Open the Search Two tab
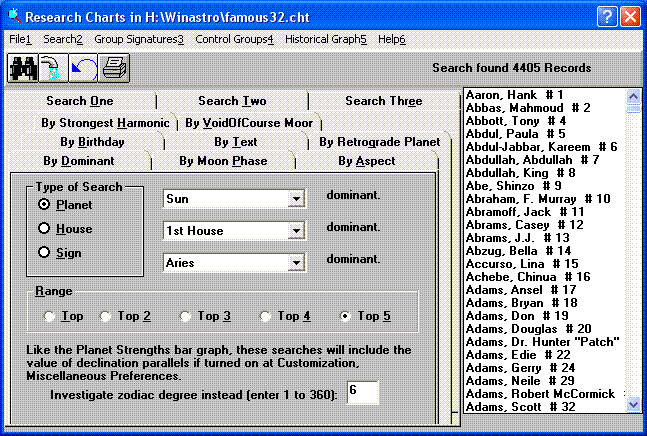This screenshot has width=647, height=436. tap(232, 101)
